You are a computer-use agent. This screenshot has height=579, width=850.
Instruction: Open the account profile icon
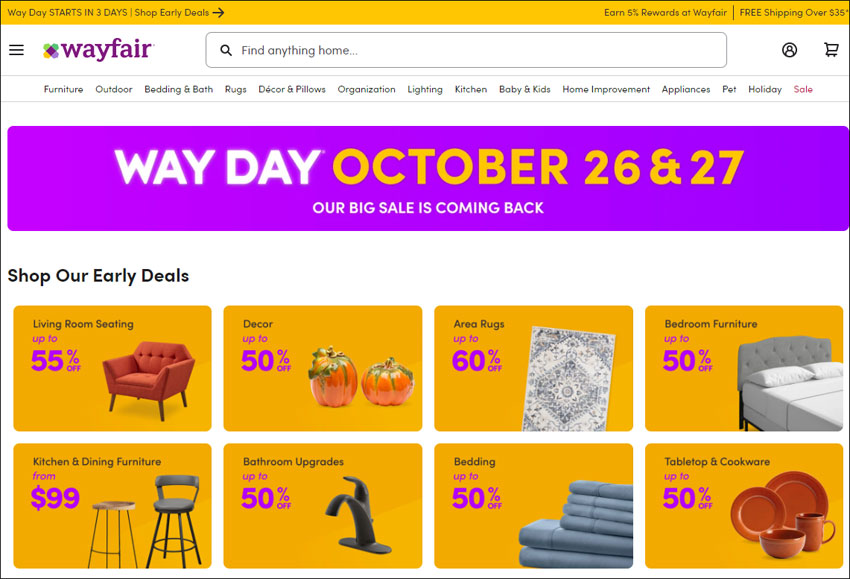[x=789, y=50]
